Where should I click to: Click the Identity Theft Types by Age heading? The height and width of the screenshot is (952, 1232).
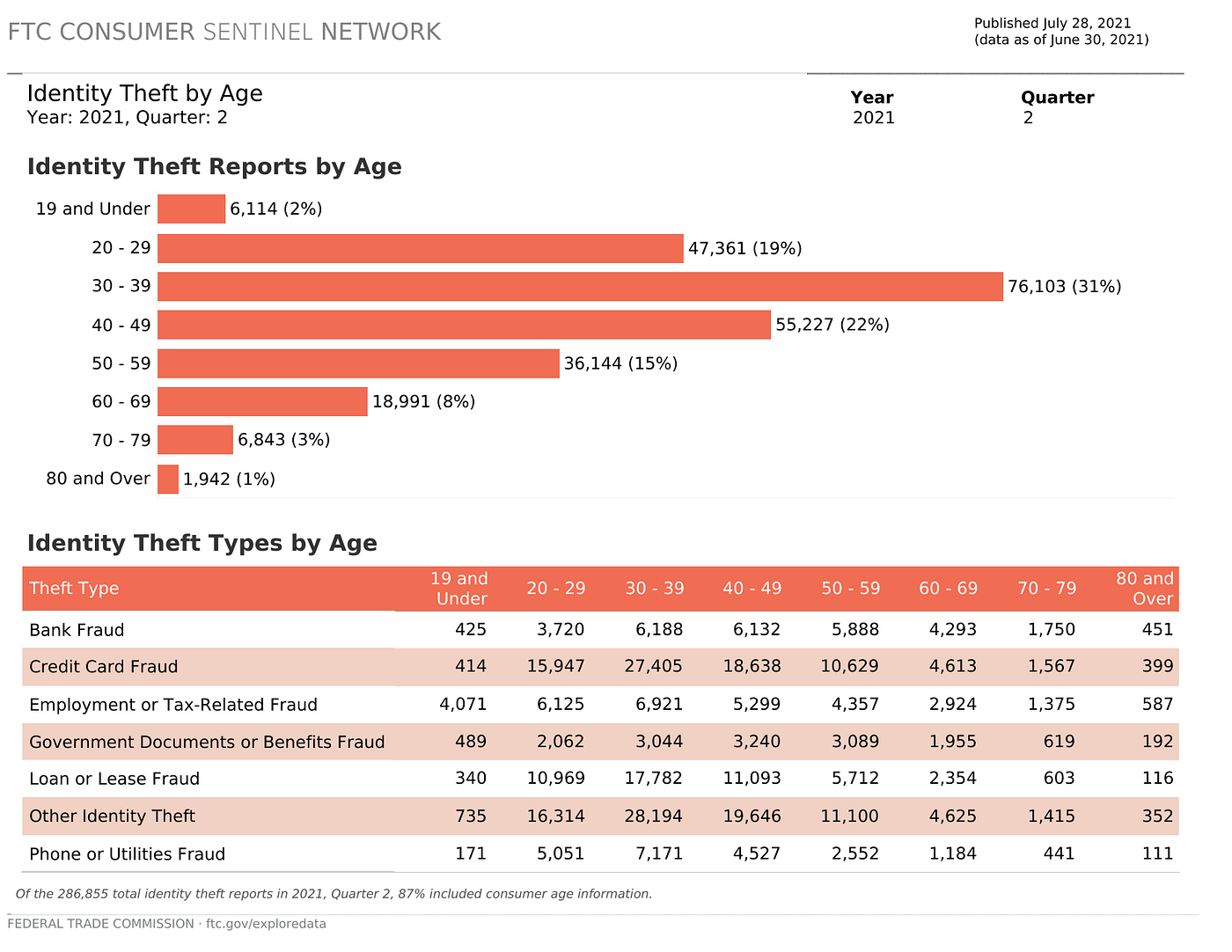click(202, 544)
